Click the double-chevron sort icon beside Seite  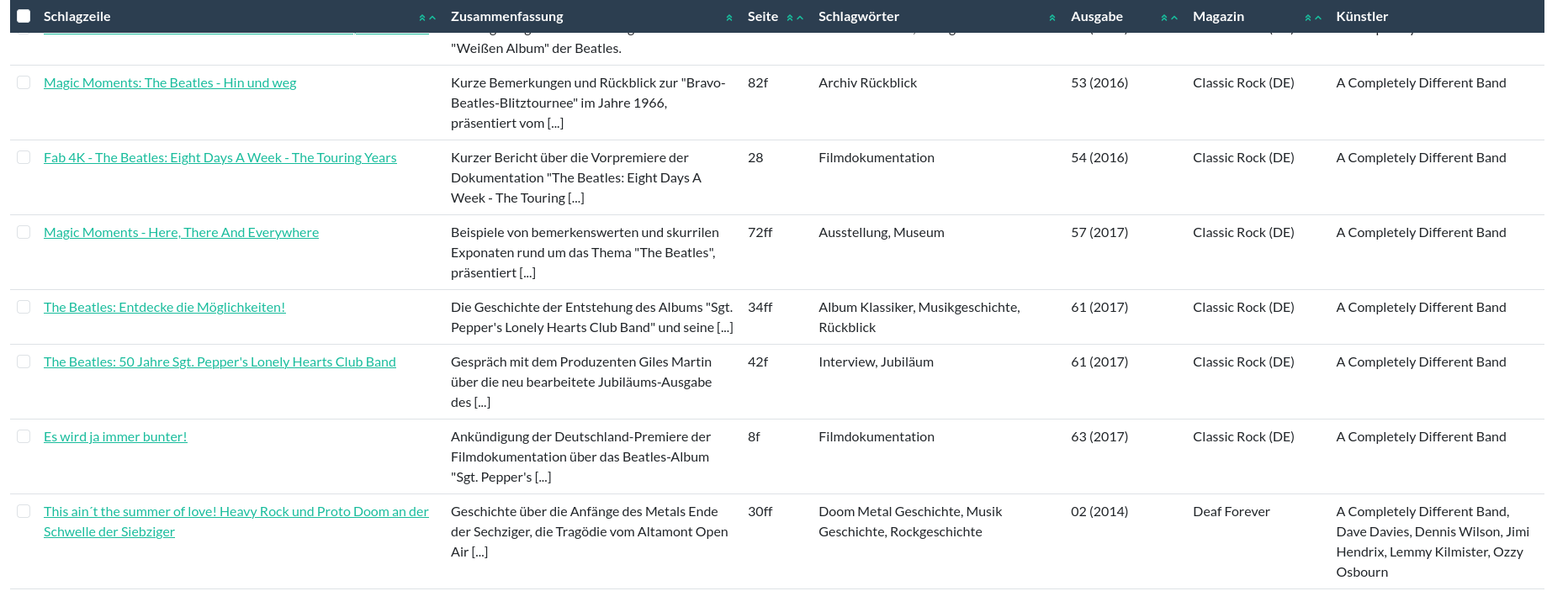click(790, 18)
